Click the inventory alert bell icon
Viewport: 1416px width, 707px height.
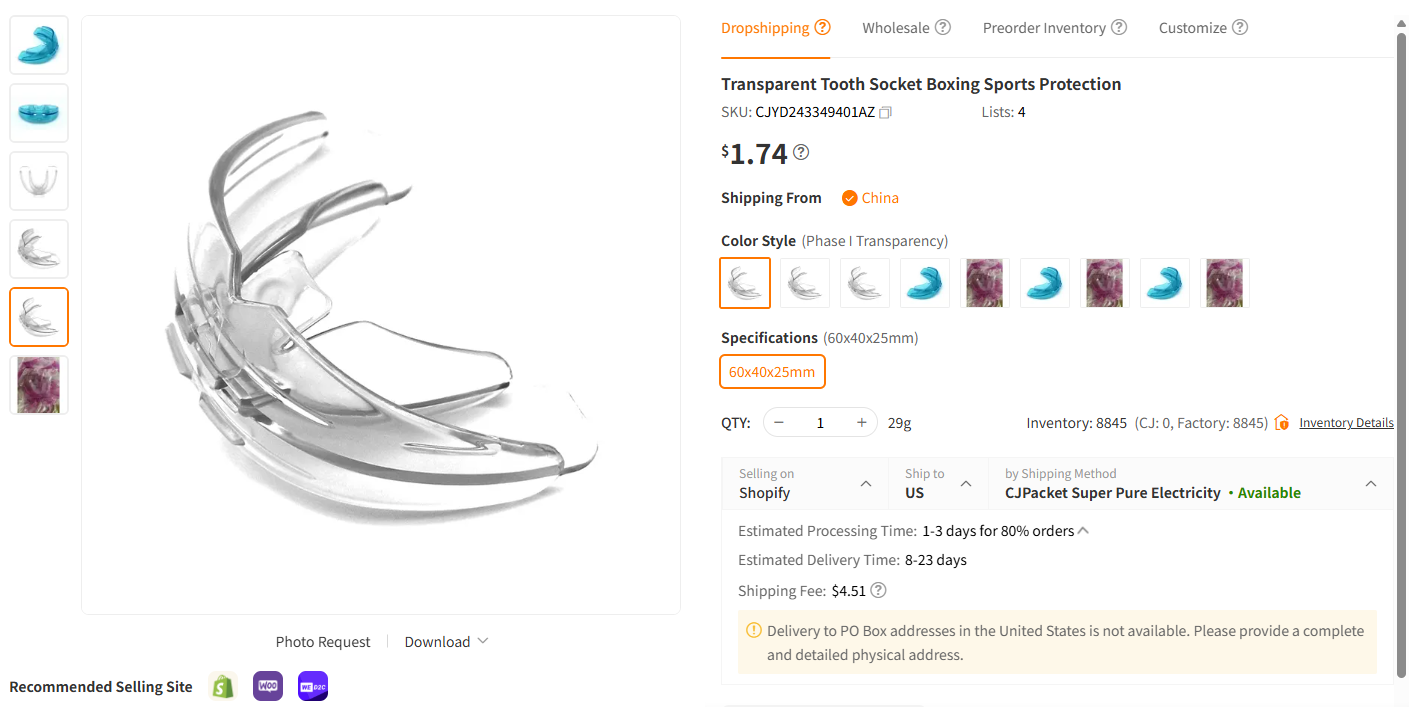tap(1281, 422)
